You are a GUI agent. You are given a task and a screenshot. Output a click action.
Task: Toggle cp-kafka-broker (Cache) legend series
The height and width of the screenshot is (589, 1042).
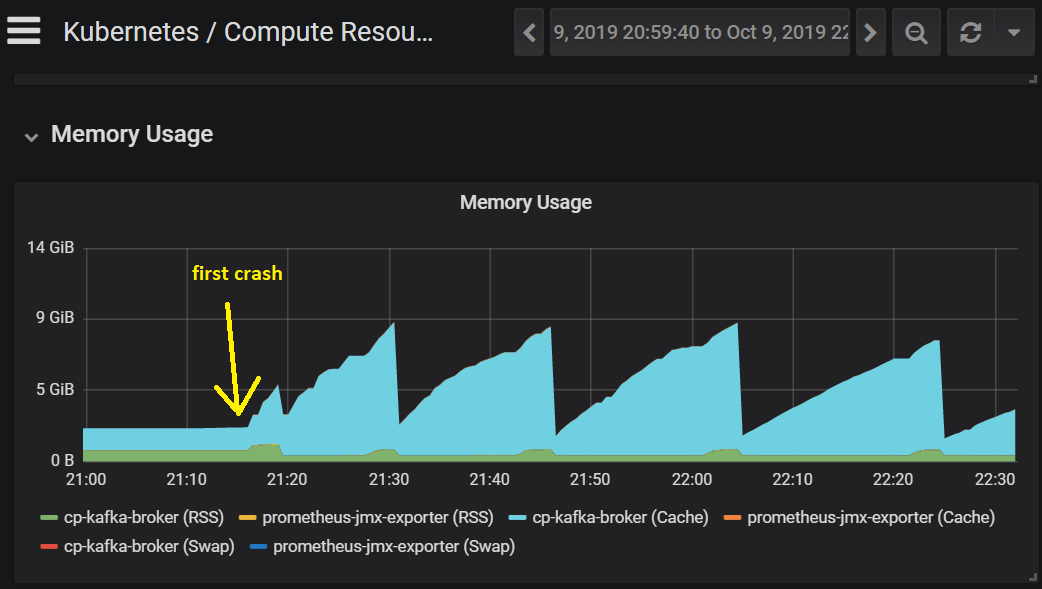click(x=620, y=517)
